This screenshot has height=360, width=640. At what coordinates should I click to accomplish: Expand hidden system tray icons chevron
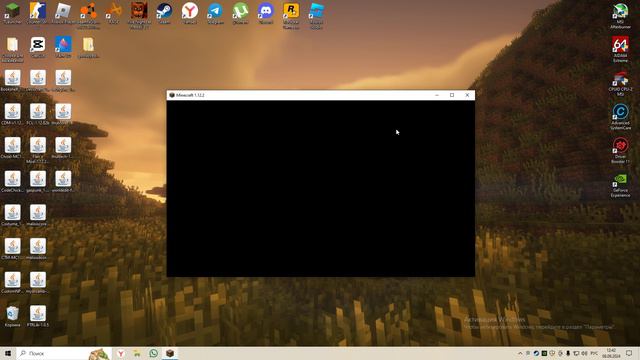coord(520,353)
